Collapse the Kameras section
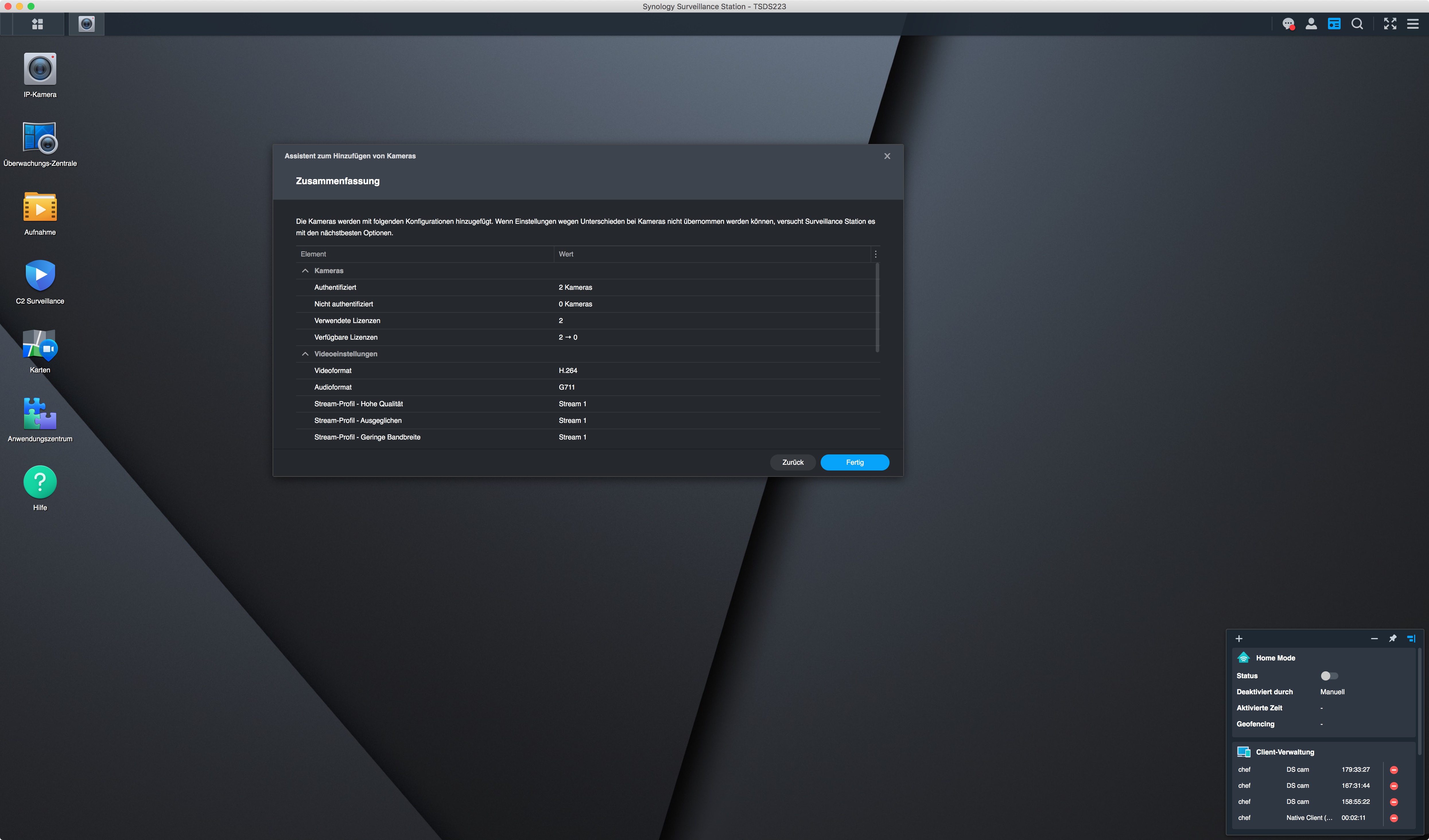Screen dimensions: 1429x840 [x=305, y=271]
